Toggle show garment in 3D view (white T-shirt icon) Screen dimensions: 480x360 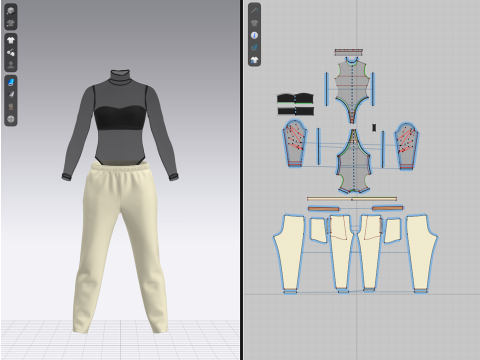(11, 40)
